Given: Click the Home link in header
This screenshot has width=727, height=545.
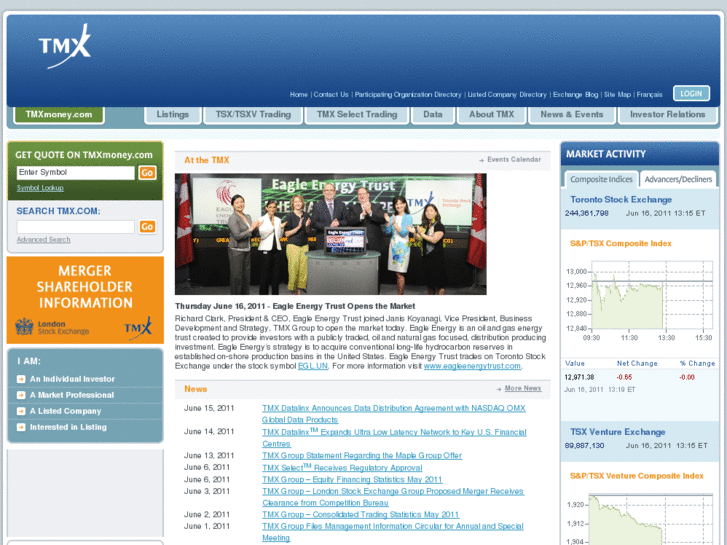Looking at the screenshot, I should [x=299, y=95].
